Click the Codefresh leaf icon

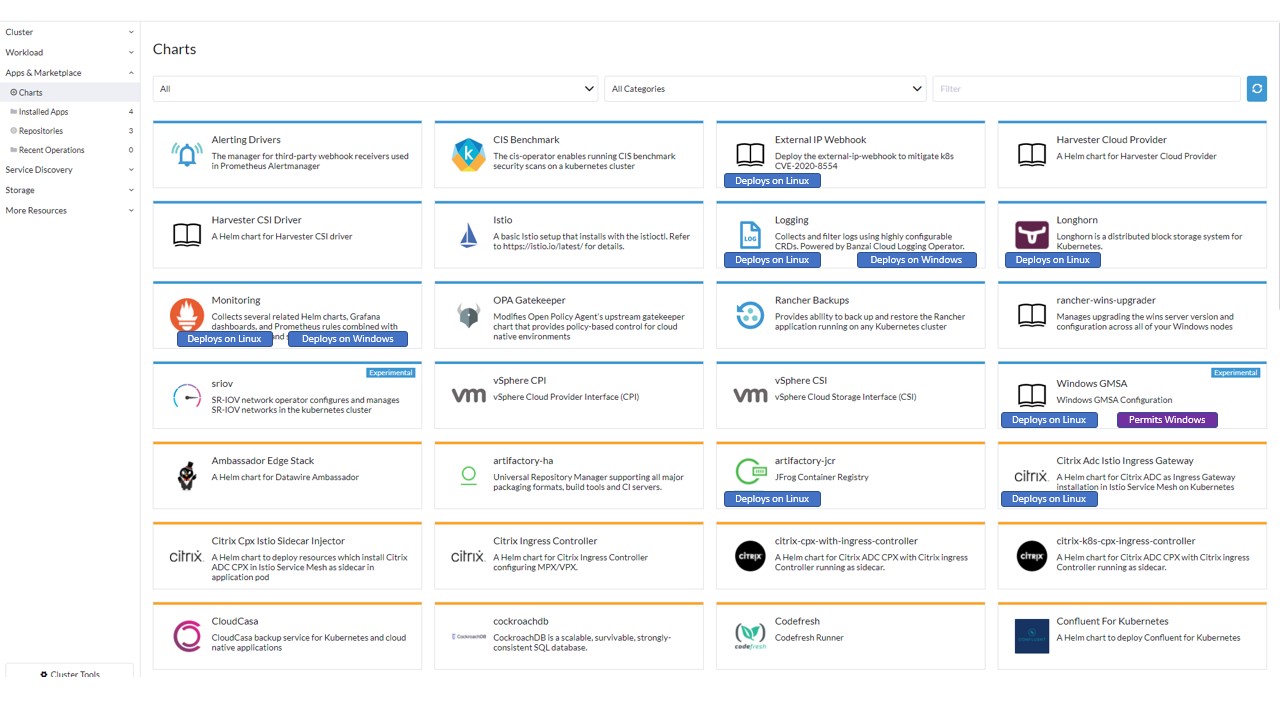pyautogui.click(x=749, y=635)
